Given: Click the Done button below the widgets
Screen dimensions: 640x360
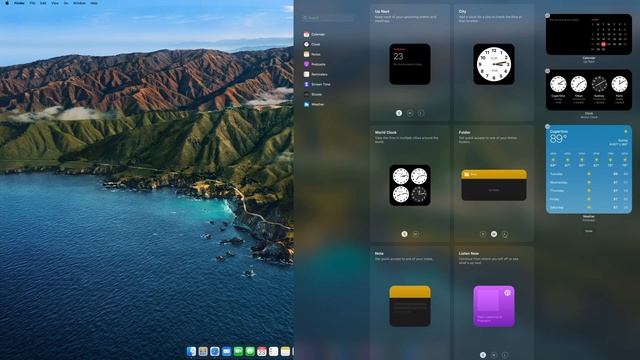Looking at the screenshot, I should pyautogui.click(x=589, y=231).
